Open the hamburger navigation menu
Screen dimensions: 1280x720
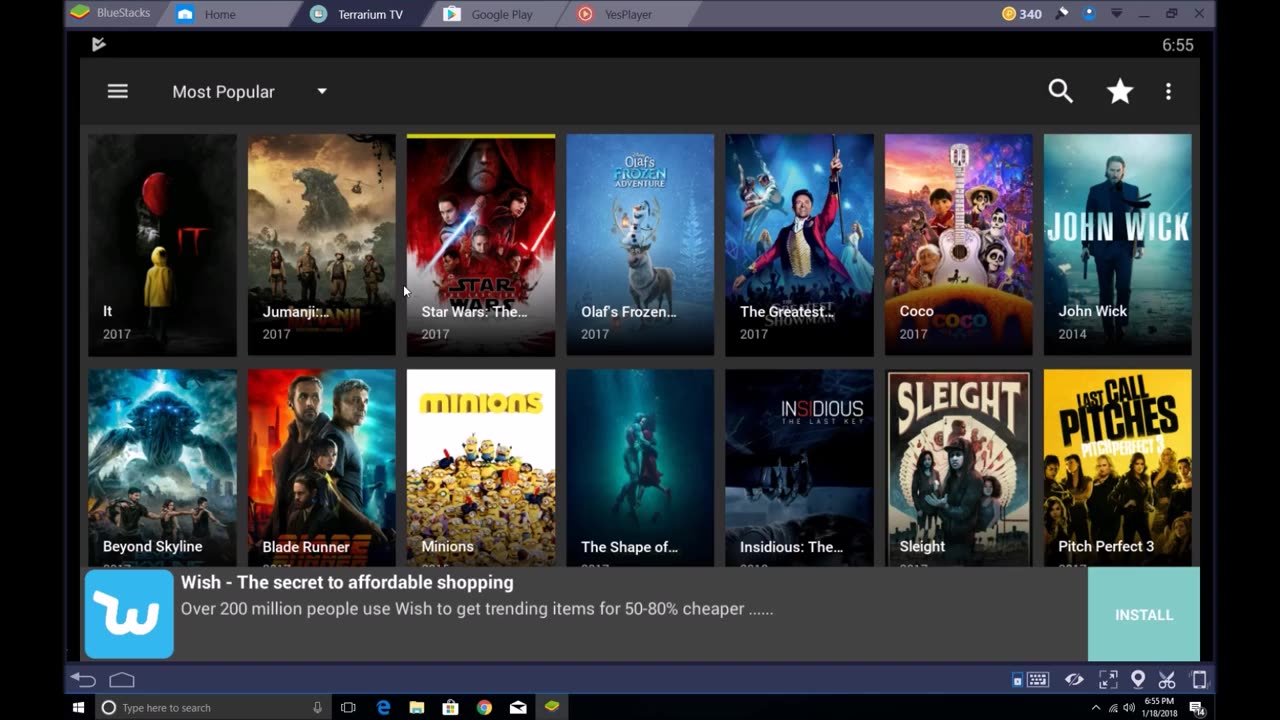[x=118, y=91]
